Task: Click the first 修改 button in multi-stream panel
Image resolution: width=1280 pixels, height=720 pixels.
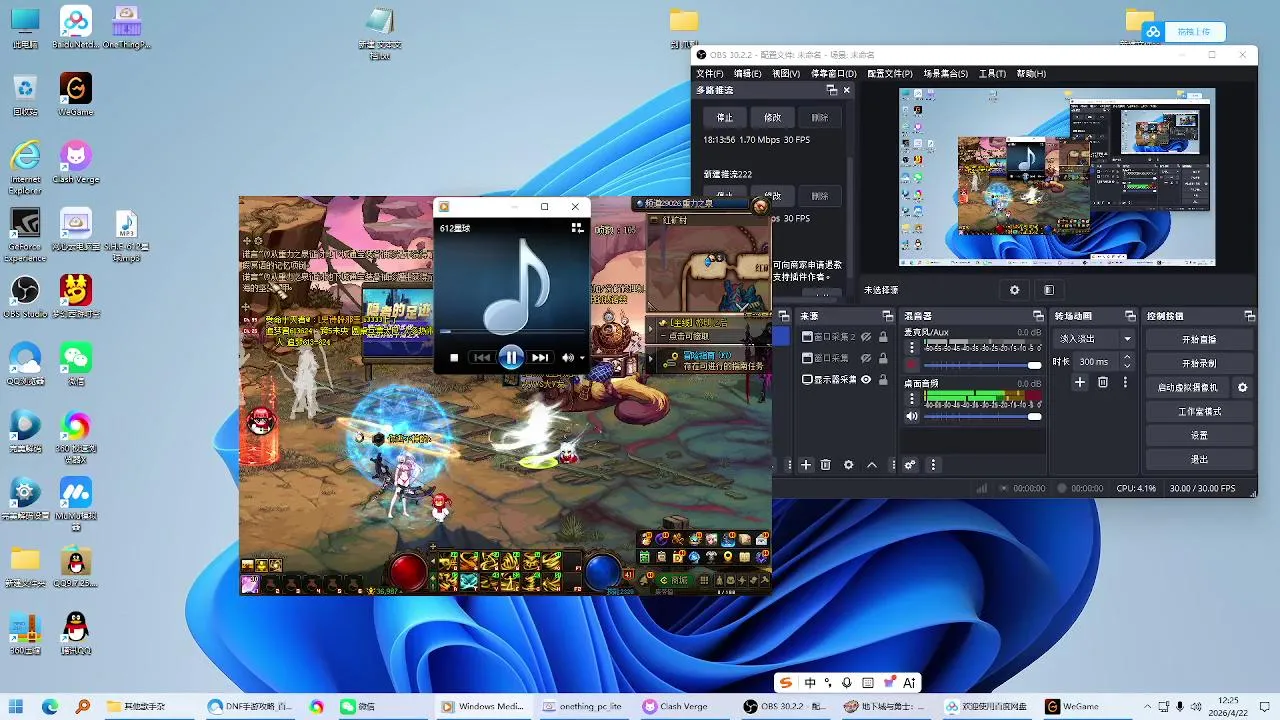Action: (773, 117)
